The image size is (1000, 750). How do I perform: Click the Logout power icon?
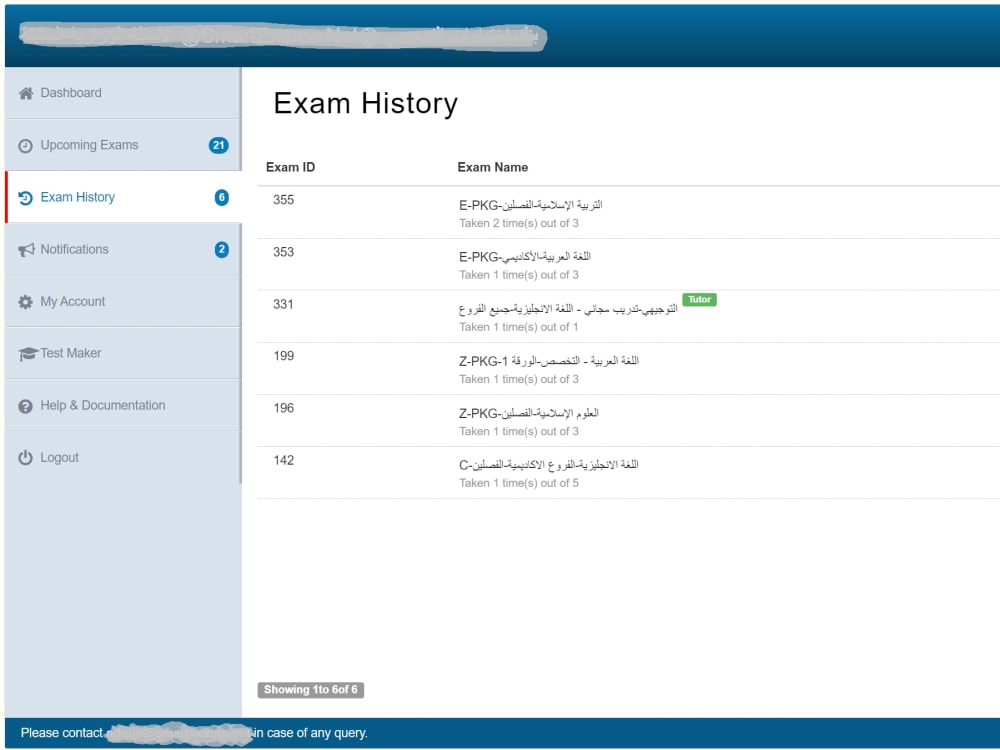26,458
